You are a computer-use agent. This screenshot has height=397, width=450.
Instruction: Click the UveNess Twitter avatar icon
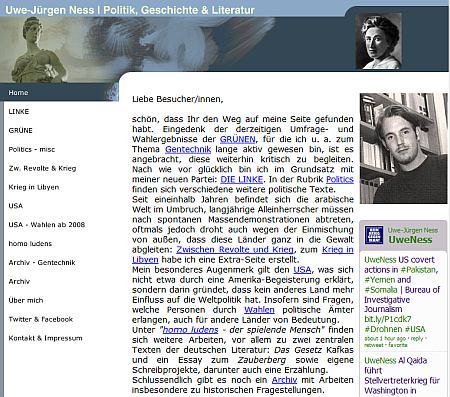coord(374,235)
